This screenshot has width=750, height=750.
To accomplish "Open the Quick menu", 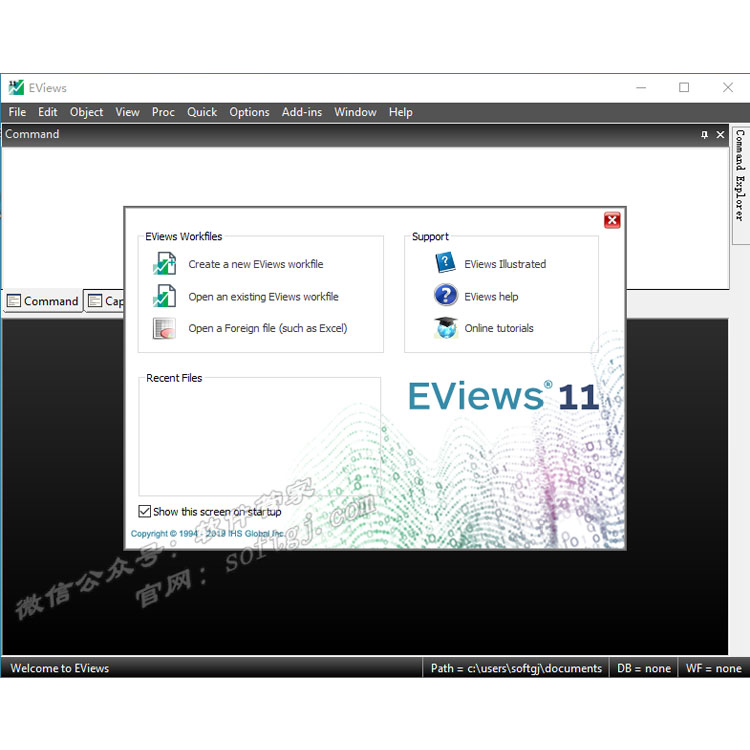I will [x=202, y=112].
